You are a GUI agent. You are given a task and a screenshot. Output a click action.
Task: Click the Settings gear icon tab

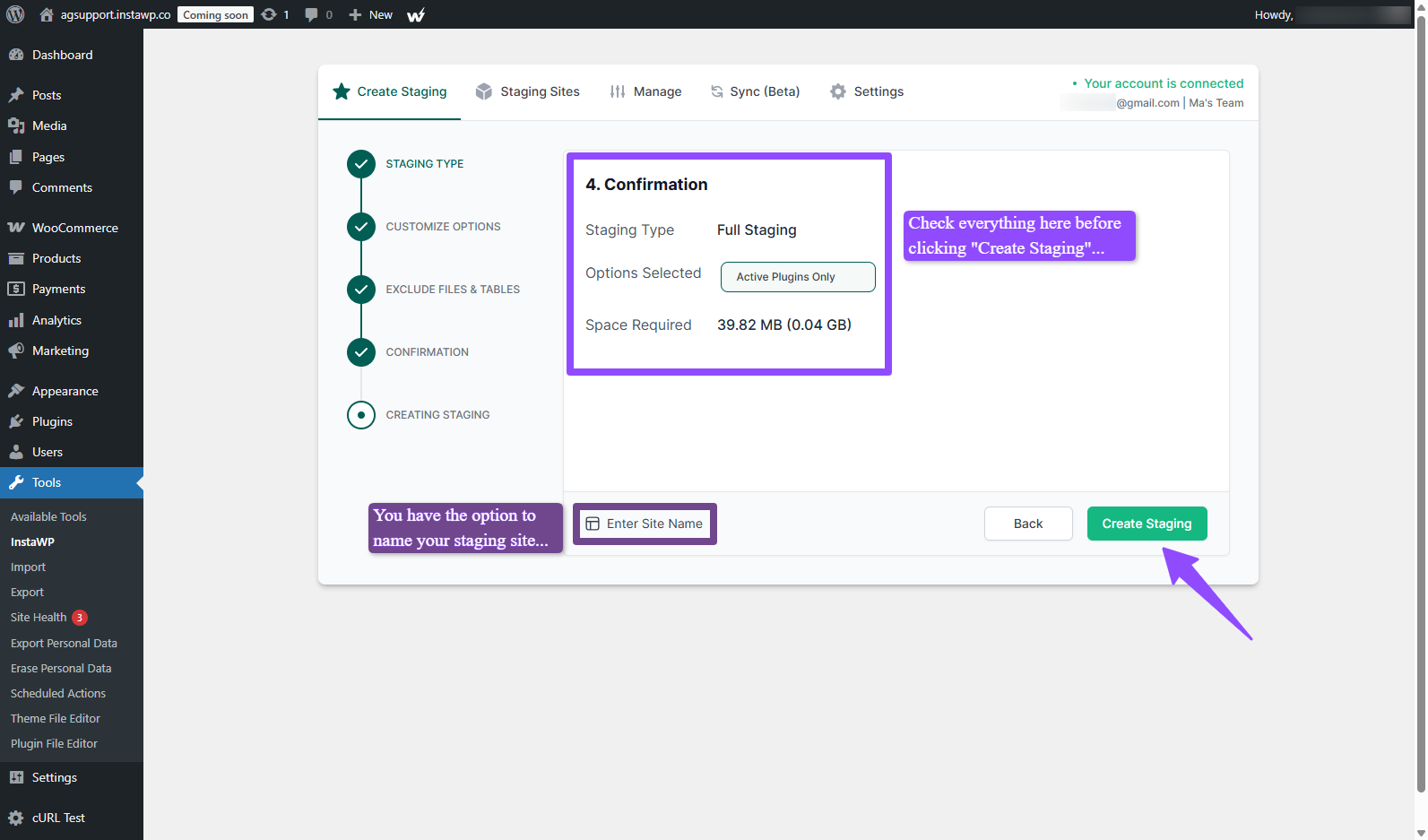pos(838,91)
